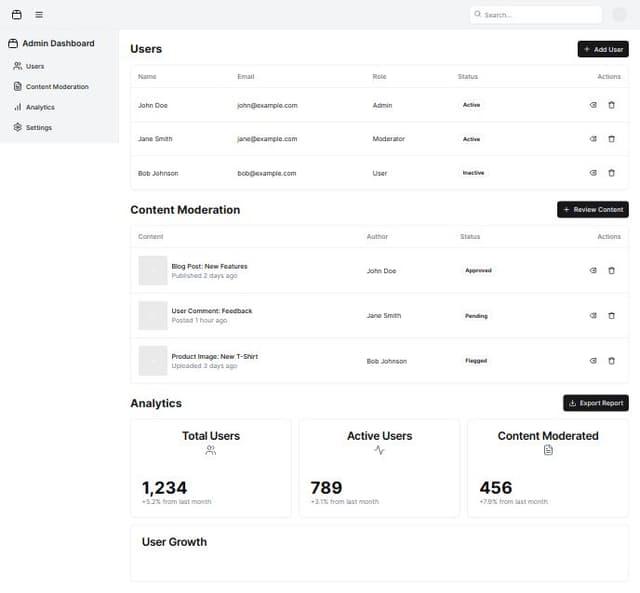
Task: Click Blog Post: New Features title
Action: pos(209,266)
